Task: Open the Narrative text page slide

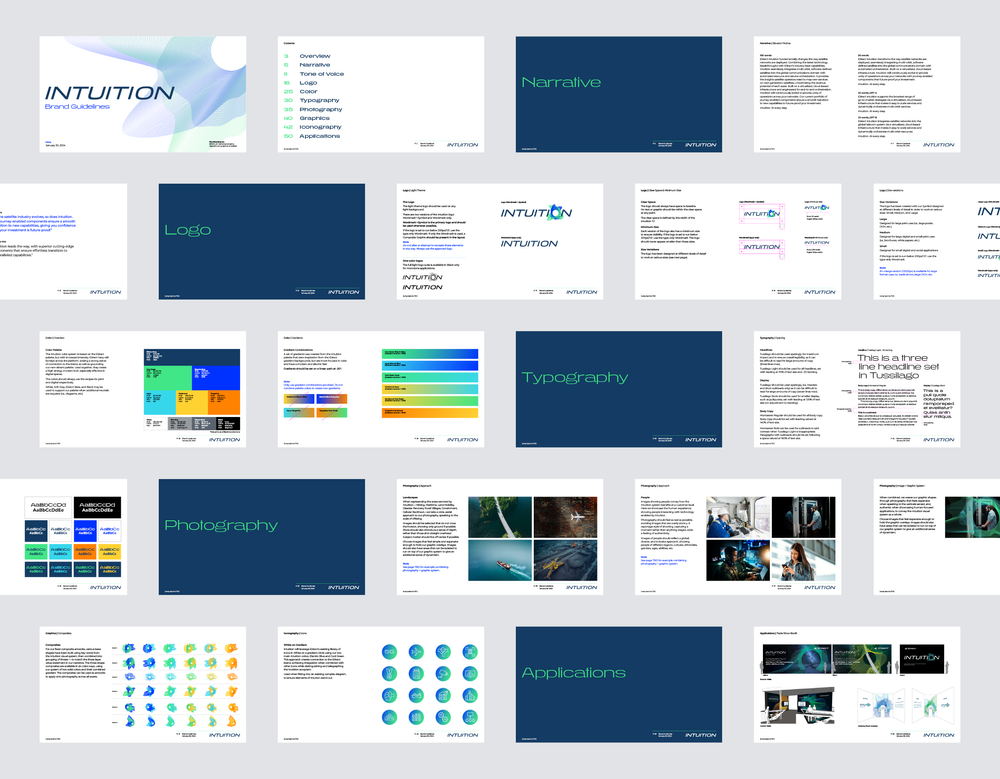Action: pyautogui.click(x=857, y=94)
